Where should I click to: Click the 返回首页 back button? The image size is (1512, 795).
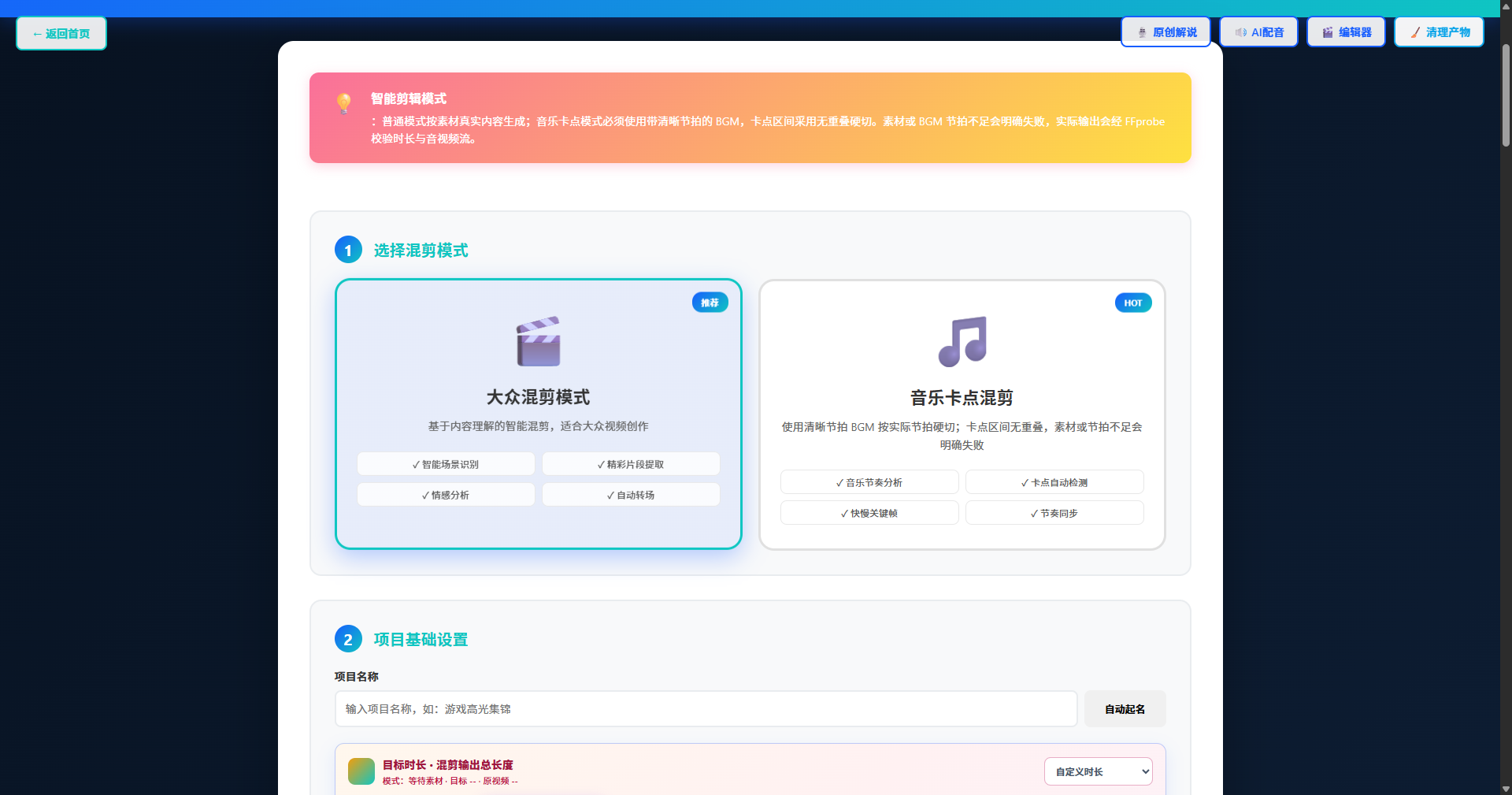(61, 33)
